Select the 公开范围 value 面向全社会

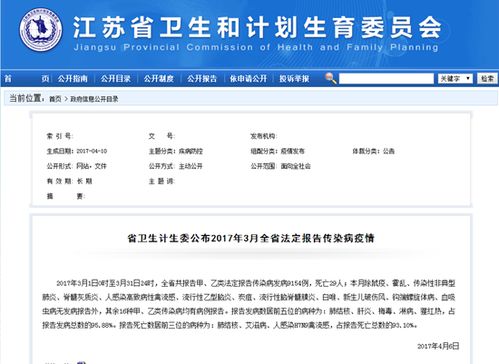[296, 166]
